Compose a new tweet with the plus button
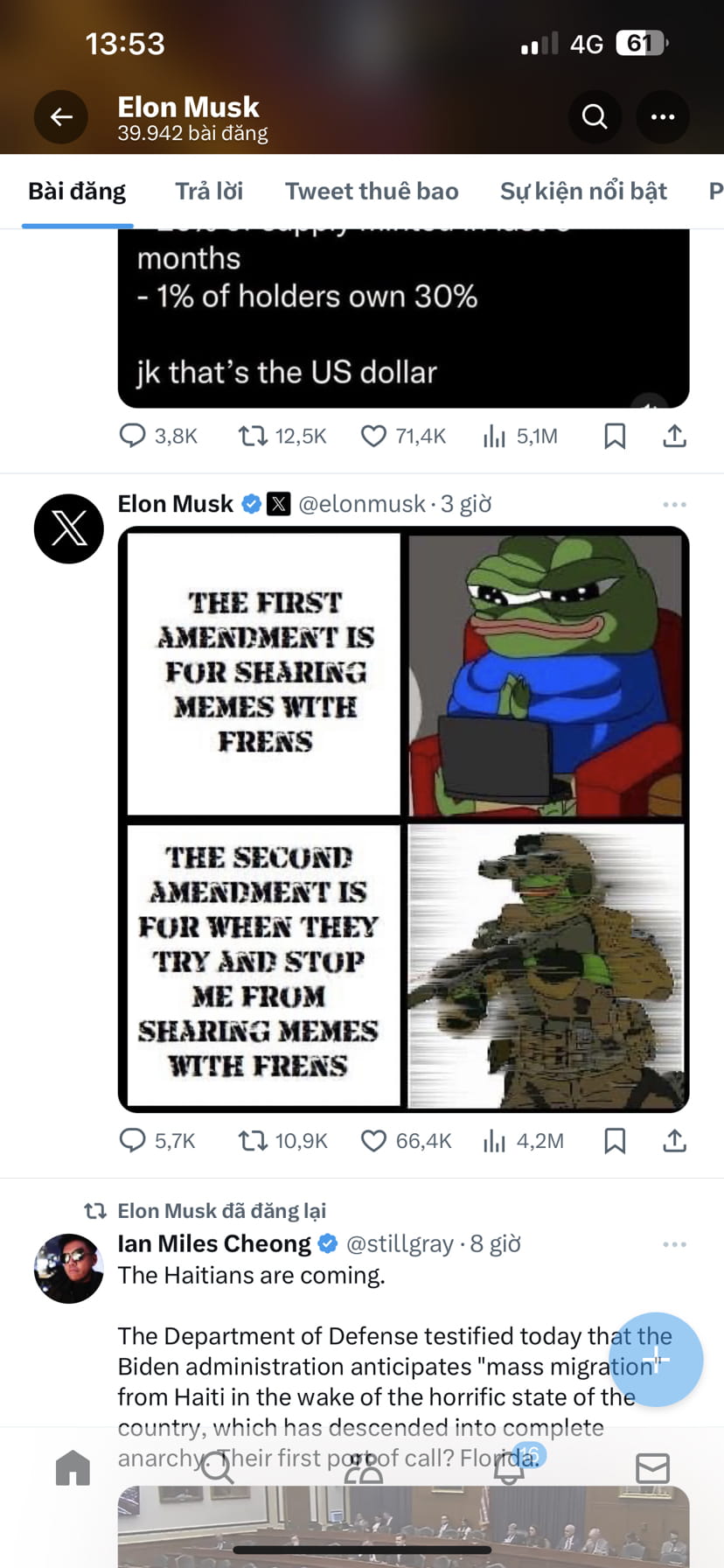Image resolution: width=724 pixels, height=1568 pixels. coord(656,1360)
